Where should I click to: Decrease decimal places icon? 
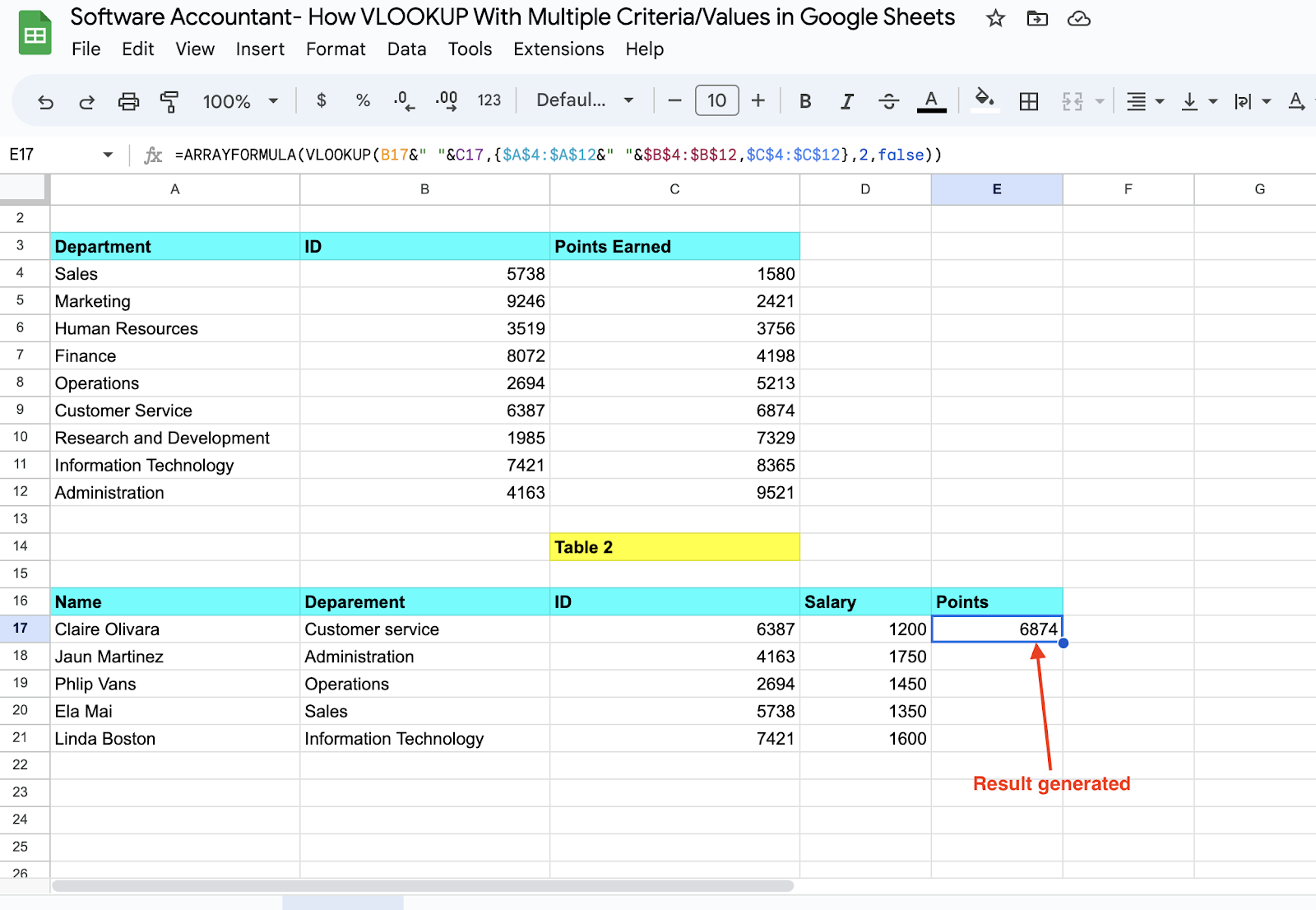click(404, 100)
